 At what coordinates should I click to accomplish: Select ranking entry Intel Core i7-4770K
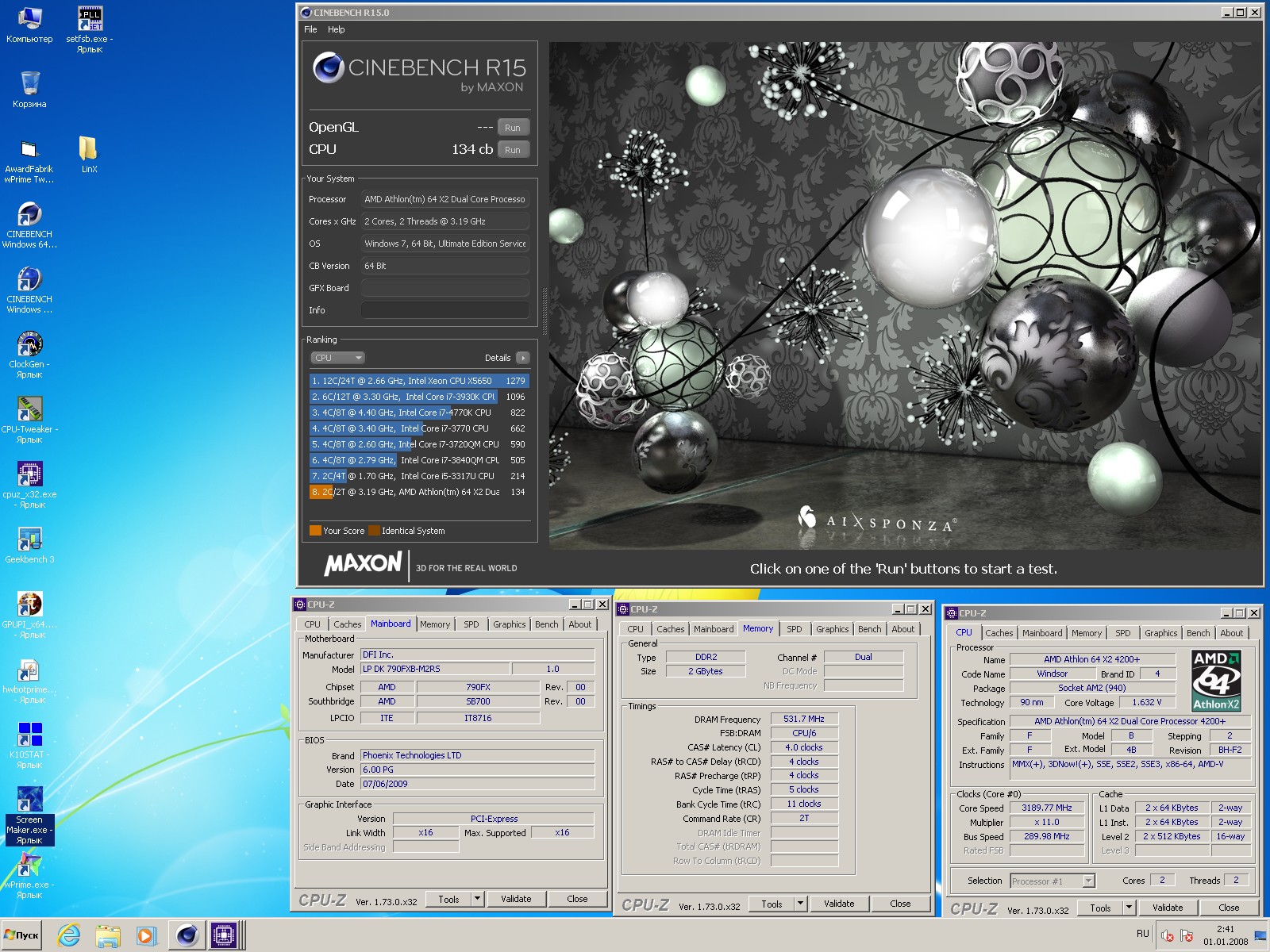pos(419,413)
